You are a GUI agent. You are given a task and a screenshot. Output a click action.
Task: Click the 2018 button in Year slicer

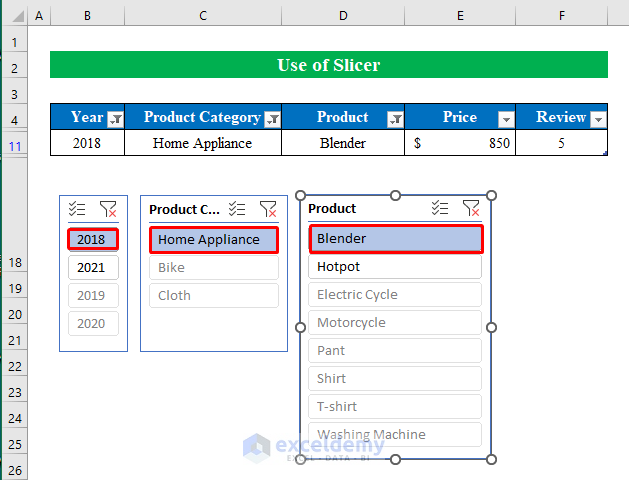93,239
